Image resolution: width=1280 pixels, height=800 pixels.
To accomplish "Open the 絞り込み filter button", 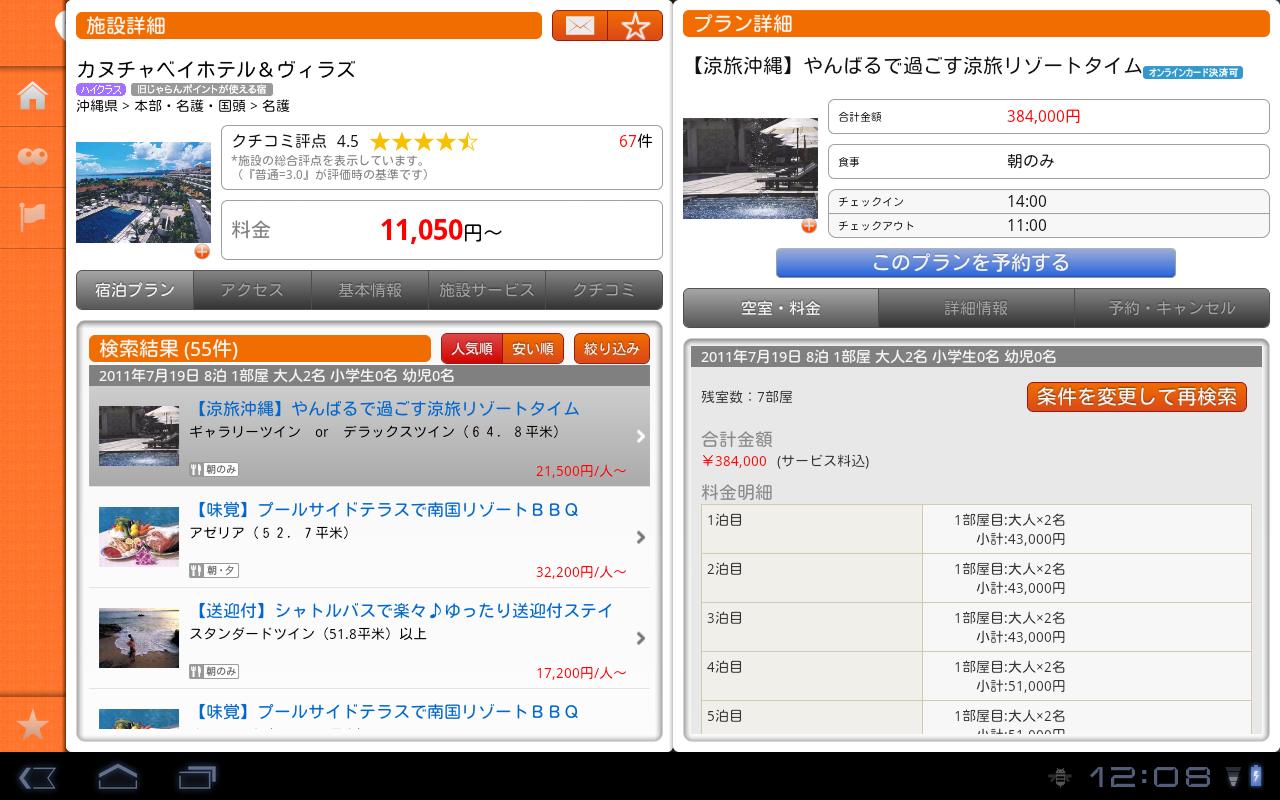I will (x=611, y=349).
